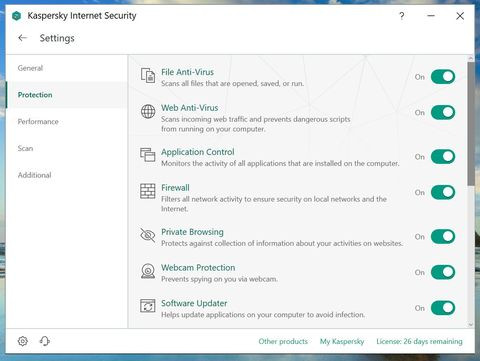
Task: Turn off the Web Anti-Virus switch
Action: (443, 112)
